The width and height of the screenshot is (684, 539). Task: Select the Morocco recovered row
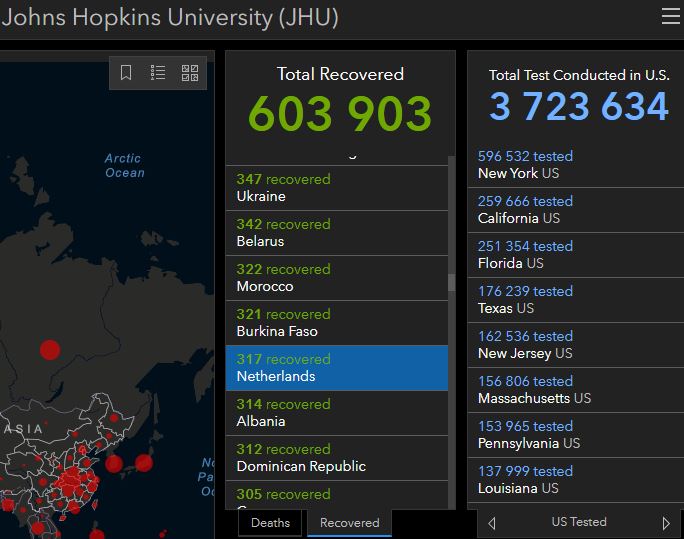pyautogui.click(x=337, y=278)
